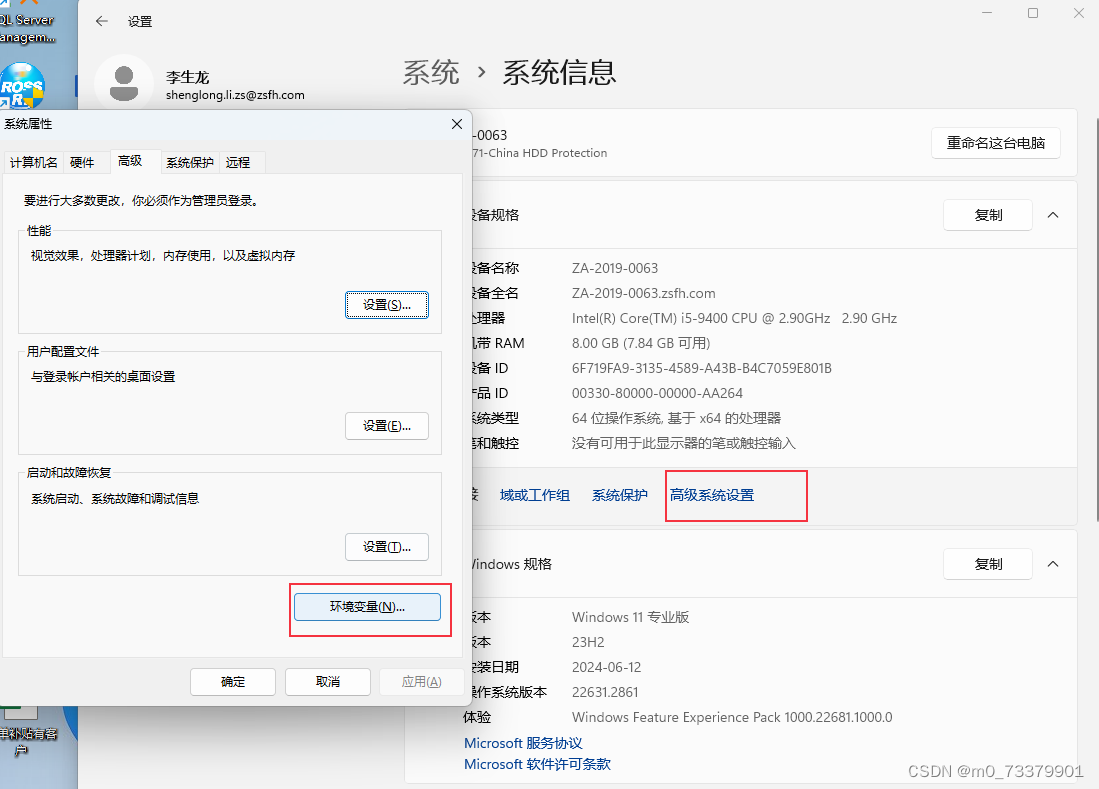Open startup and recovery 设置(T)... button
The height and width of the screenshot is (789, 1099).
coord(387,547)
